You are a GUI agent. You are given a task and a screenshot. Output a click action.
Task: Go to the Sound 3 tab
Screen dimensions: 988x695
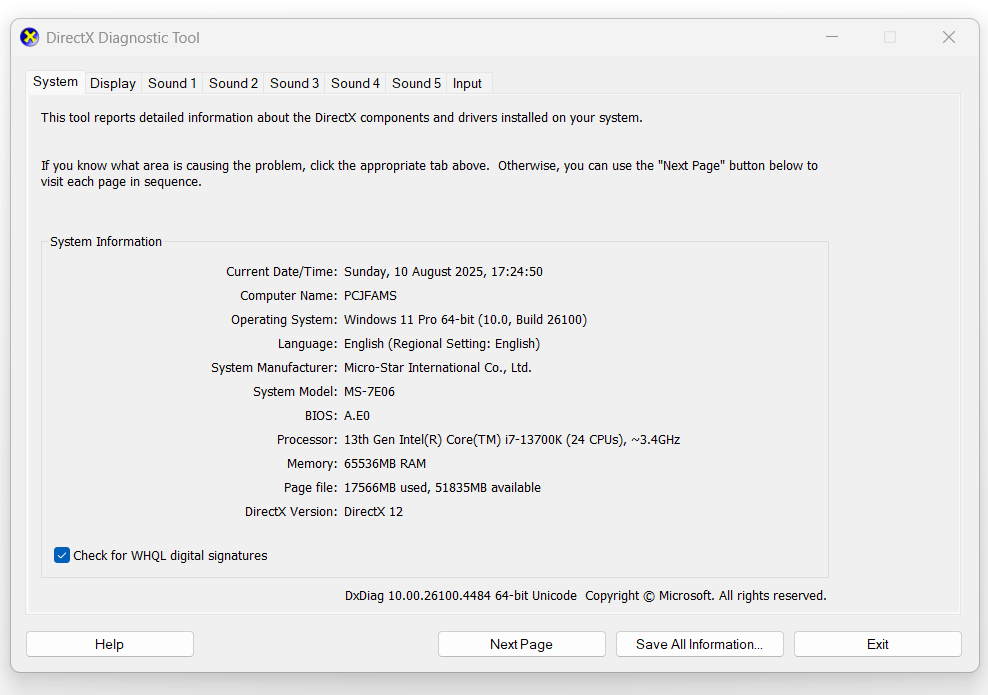(294, 83)
